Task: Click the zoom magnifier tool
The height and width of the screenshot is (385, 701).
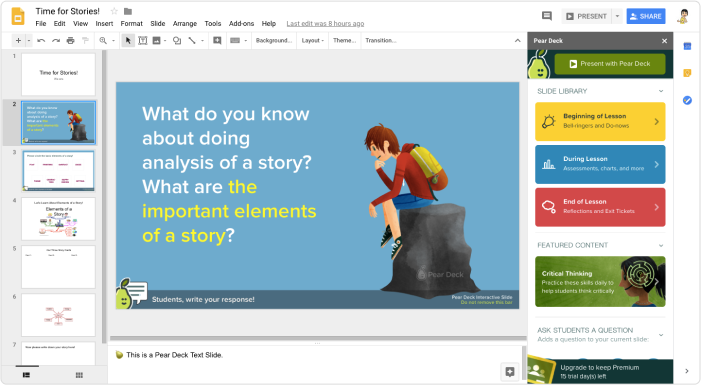Action: point(103,41)
